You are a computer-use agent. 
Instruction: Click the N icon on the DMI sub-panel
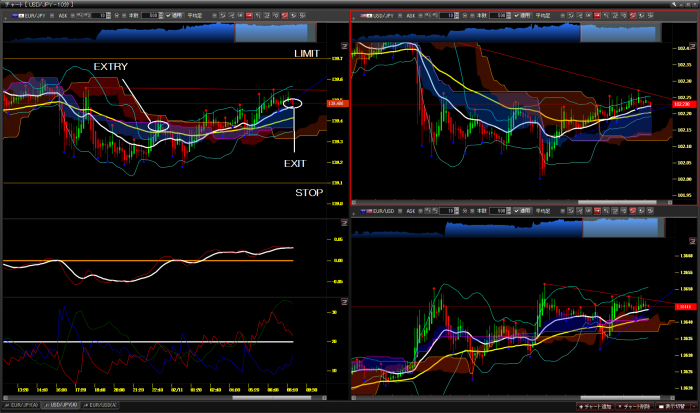click(x=344, y=302)
